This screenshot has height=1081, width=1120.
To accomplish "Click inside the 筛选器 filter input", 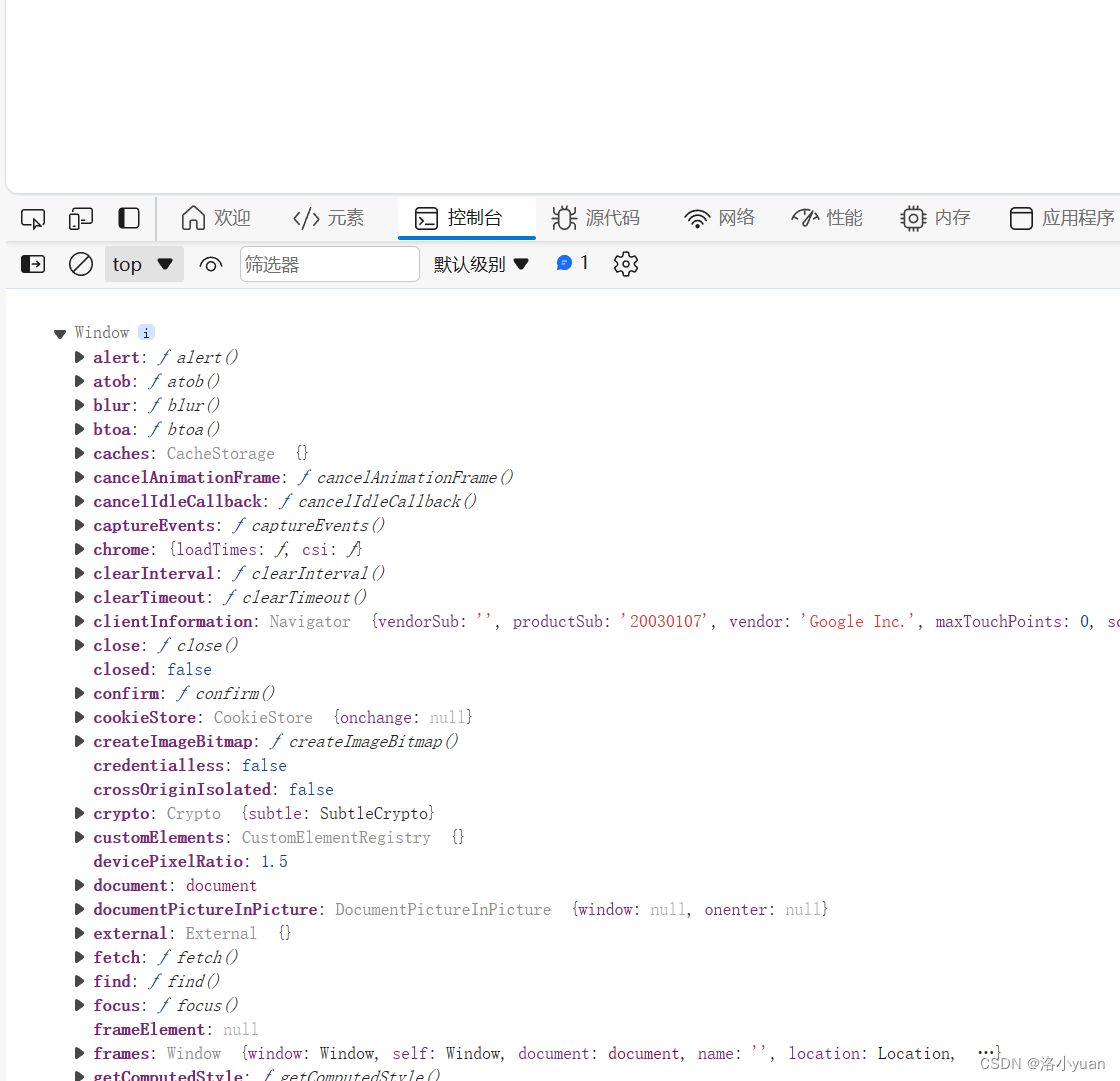I will tap(330, 264).
